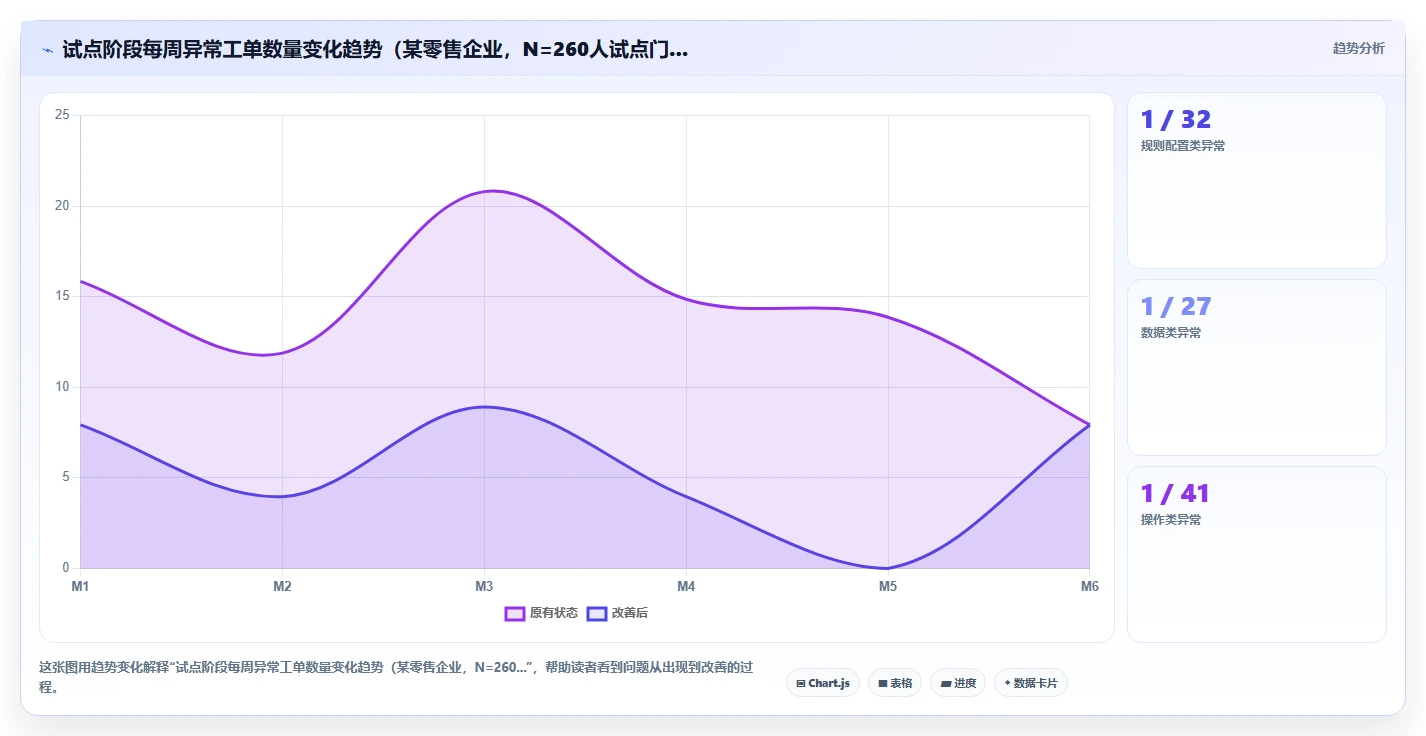Click the 数据卡片 sparkle icon

click(1008, 683)
